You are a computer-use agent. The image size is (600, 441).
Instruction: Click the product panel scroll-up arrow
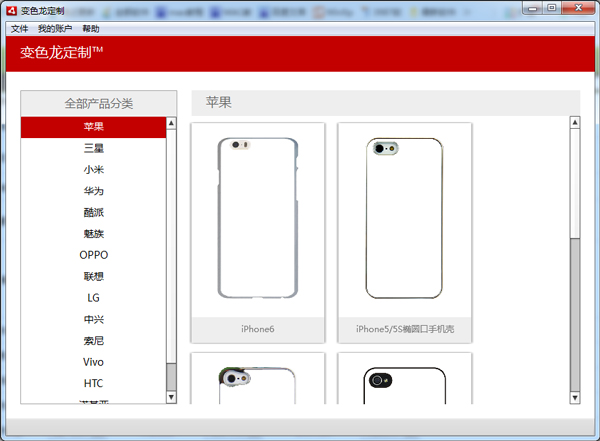pos(575,123)
